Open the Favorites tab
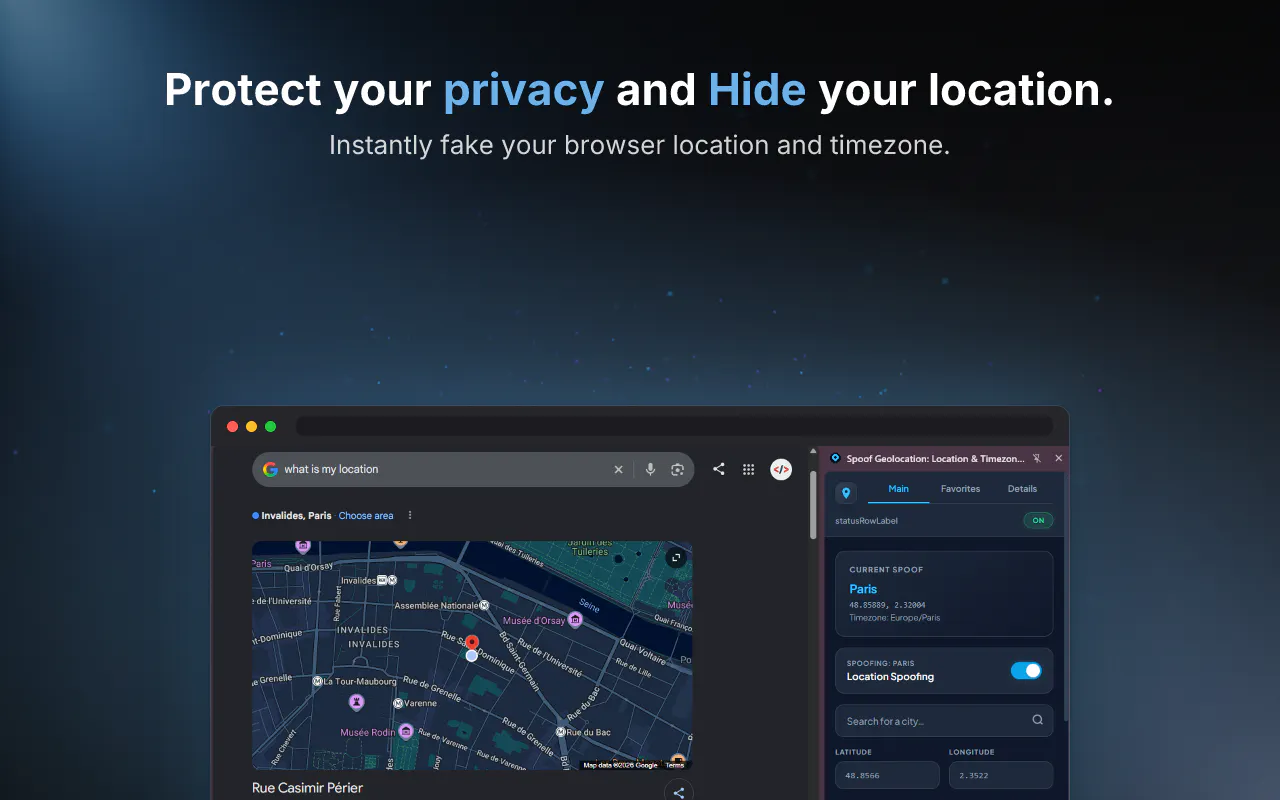 960,489
